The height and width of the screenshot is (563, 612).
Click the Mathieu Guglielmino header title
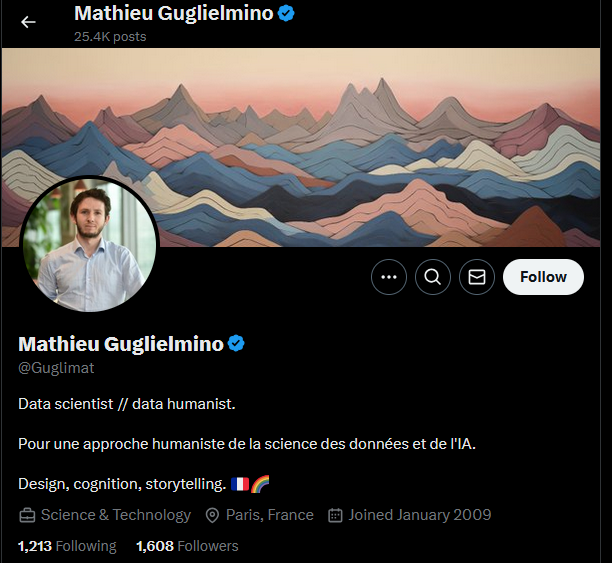(172, 14)
